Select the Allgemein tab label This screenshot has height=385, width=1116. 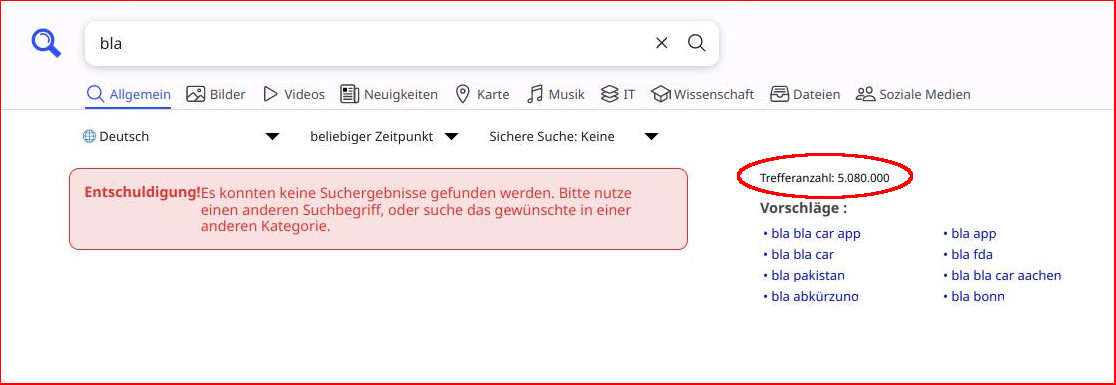point(140,94)
